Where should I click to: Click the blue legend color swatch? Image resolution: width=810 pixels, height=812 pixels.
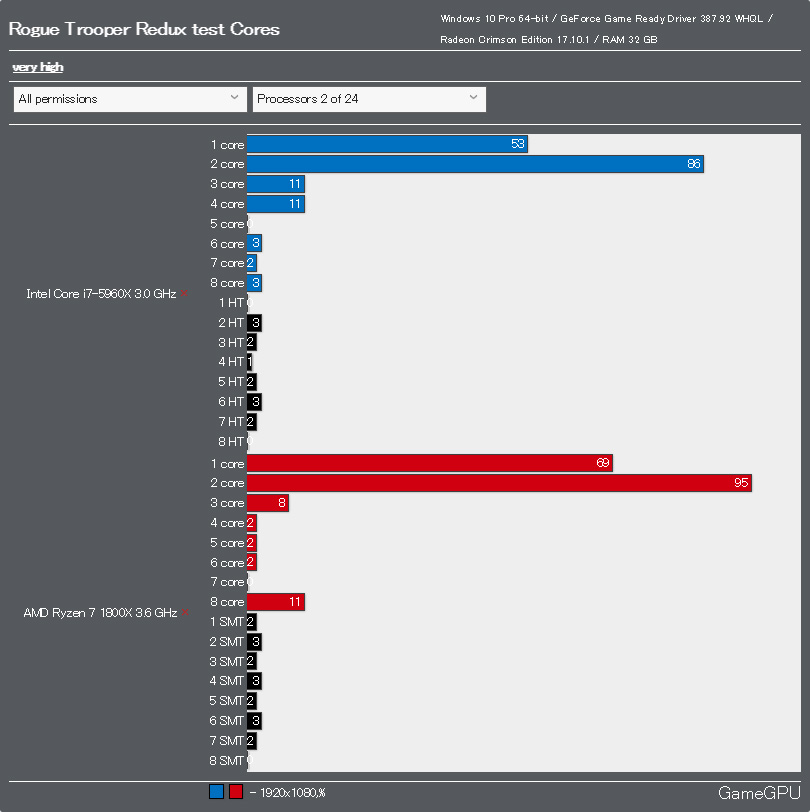click(217, 792)
